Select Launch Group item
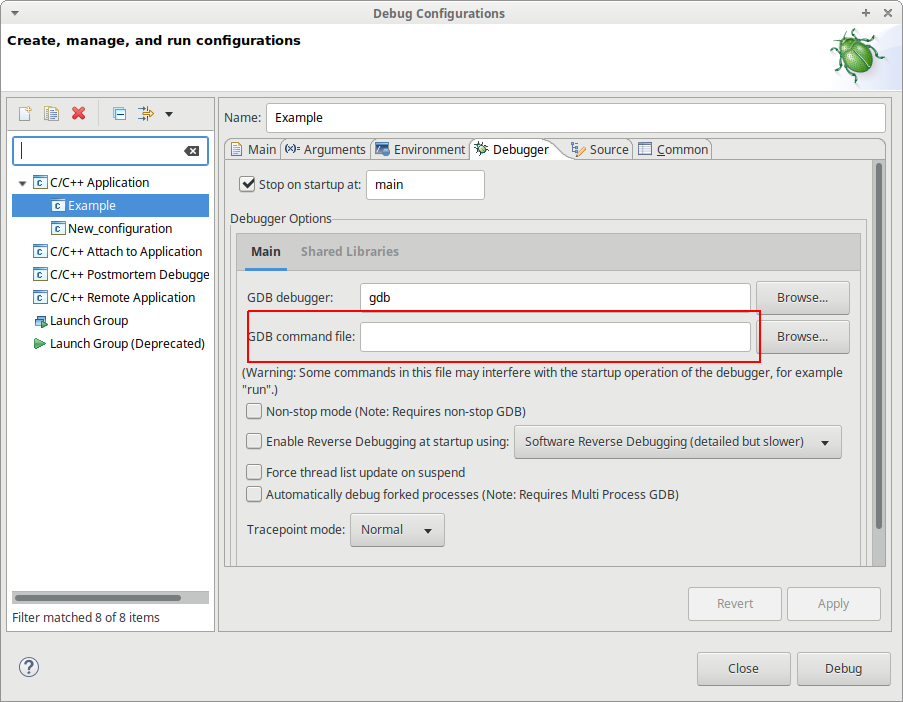Image resolution: width=903 pixels, height=702 pixels. point(89,321)
